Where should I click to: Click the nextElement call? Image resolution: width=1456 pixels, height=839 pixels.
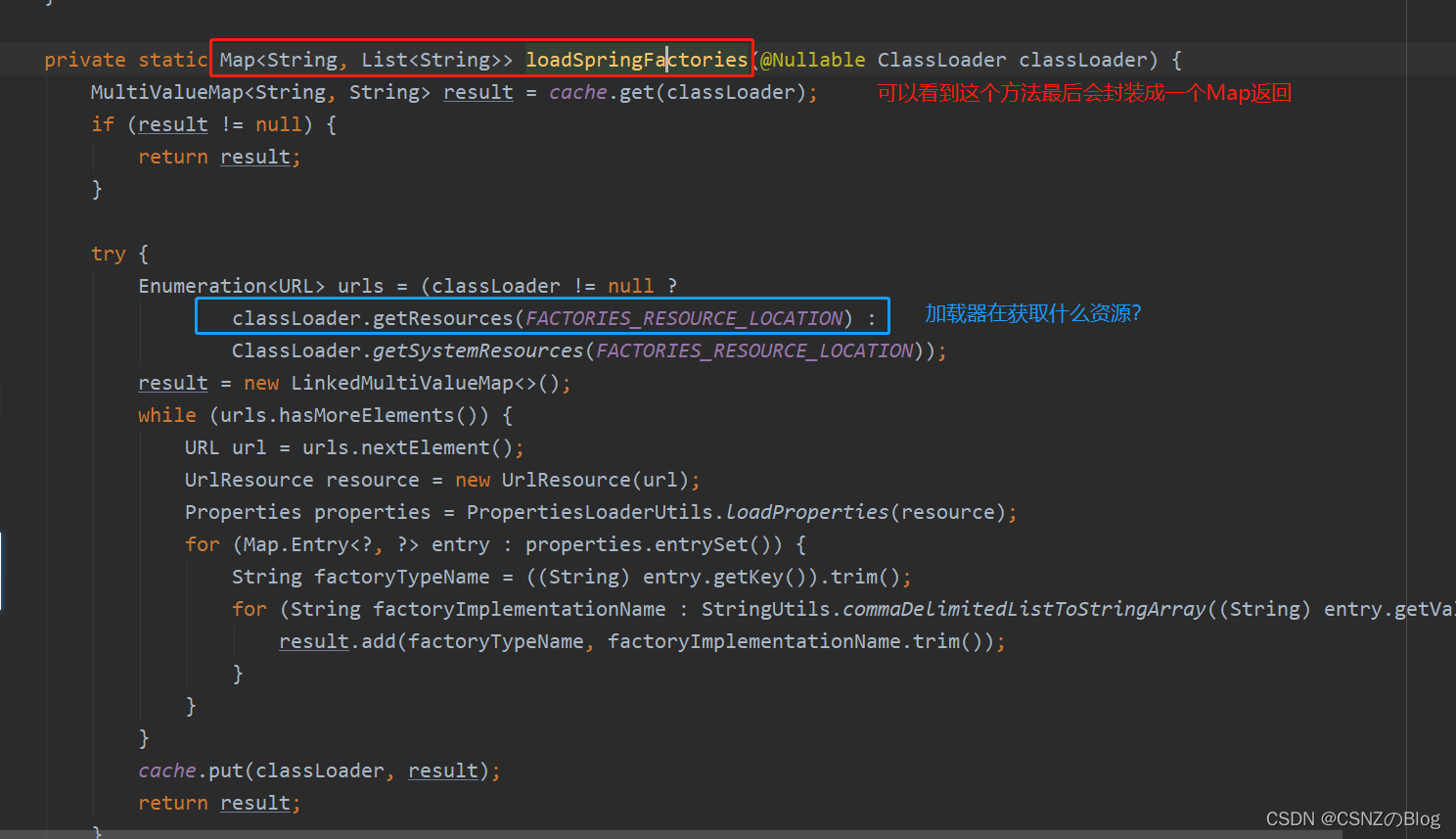[426, 447]
